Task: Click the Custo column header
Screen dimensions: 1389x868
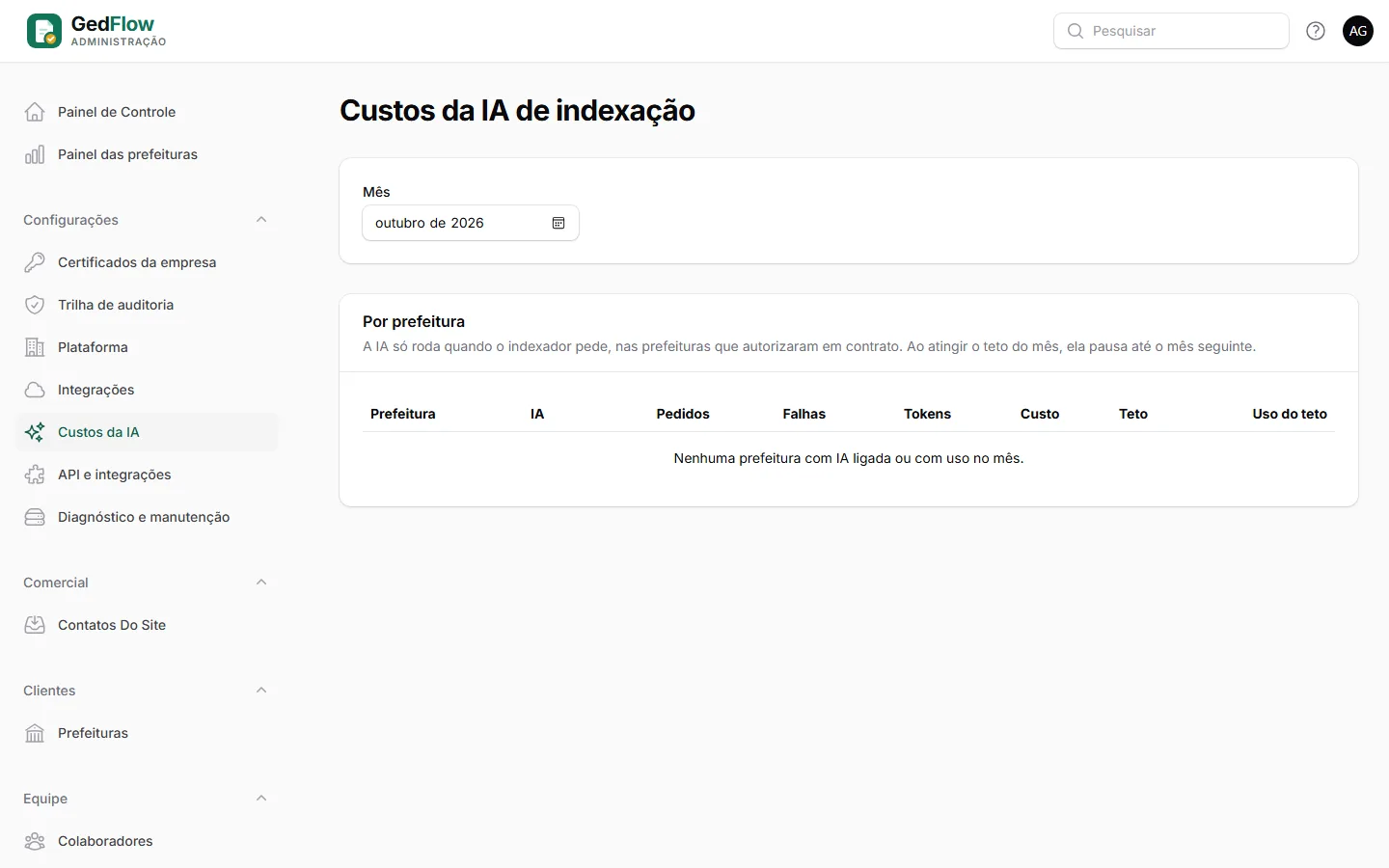Action: pos(1040,414)
